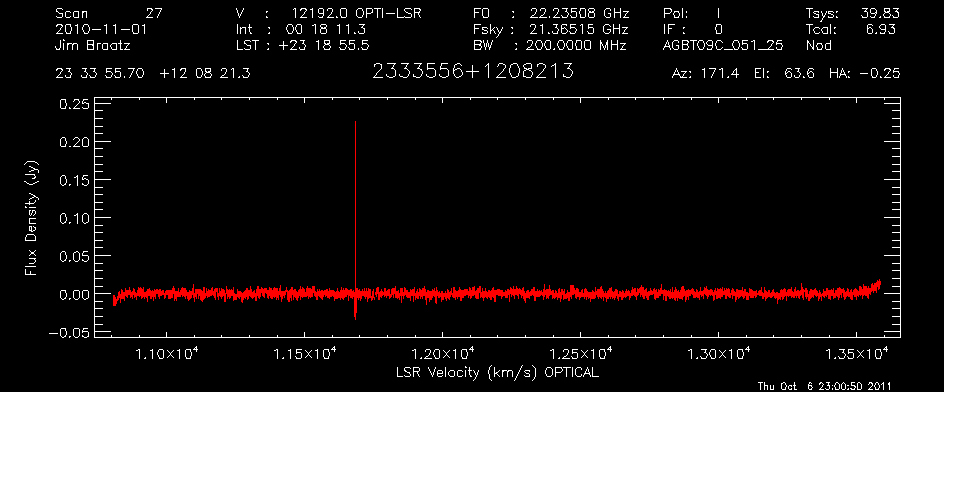Viewport: 962px width, 490px height.
Task: Click the x-axis label 1.20×10⁴
Action: (x=444, y=353)
